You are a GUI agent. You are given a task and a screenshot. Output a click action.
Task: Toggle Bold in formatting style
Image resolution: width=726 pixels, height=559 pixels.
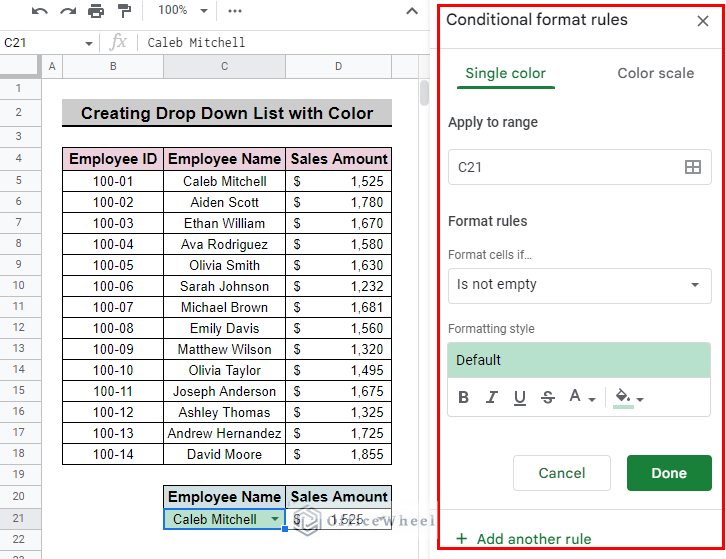[x=463, y=397]
